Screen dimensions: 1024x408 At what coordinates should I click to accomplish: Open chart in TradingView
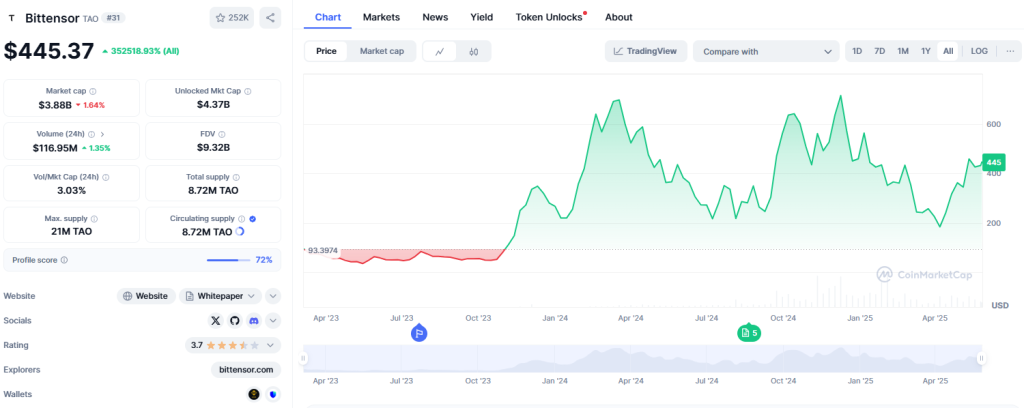646,52
